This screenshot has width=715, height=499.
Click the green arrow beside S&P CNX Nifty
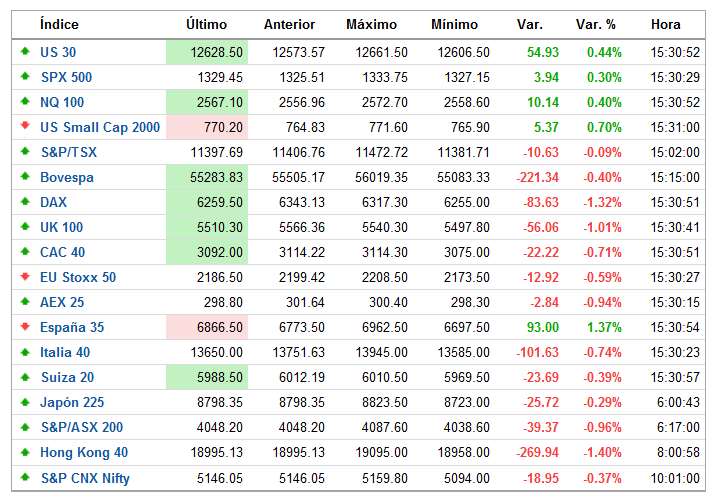coord(25,477)
